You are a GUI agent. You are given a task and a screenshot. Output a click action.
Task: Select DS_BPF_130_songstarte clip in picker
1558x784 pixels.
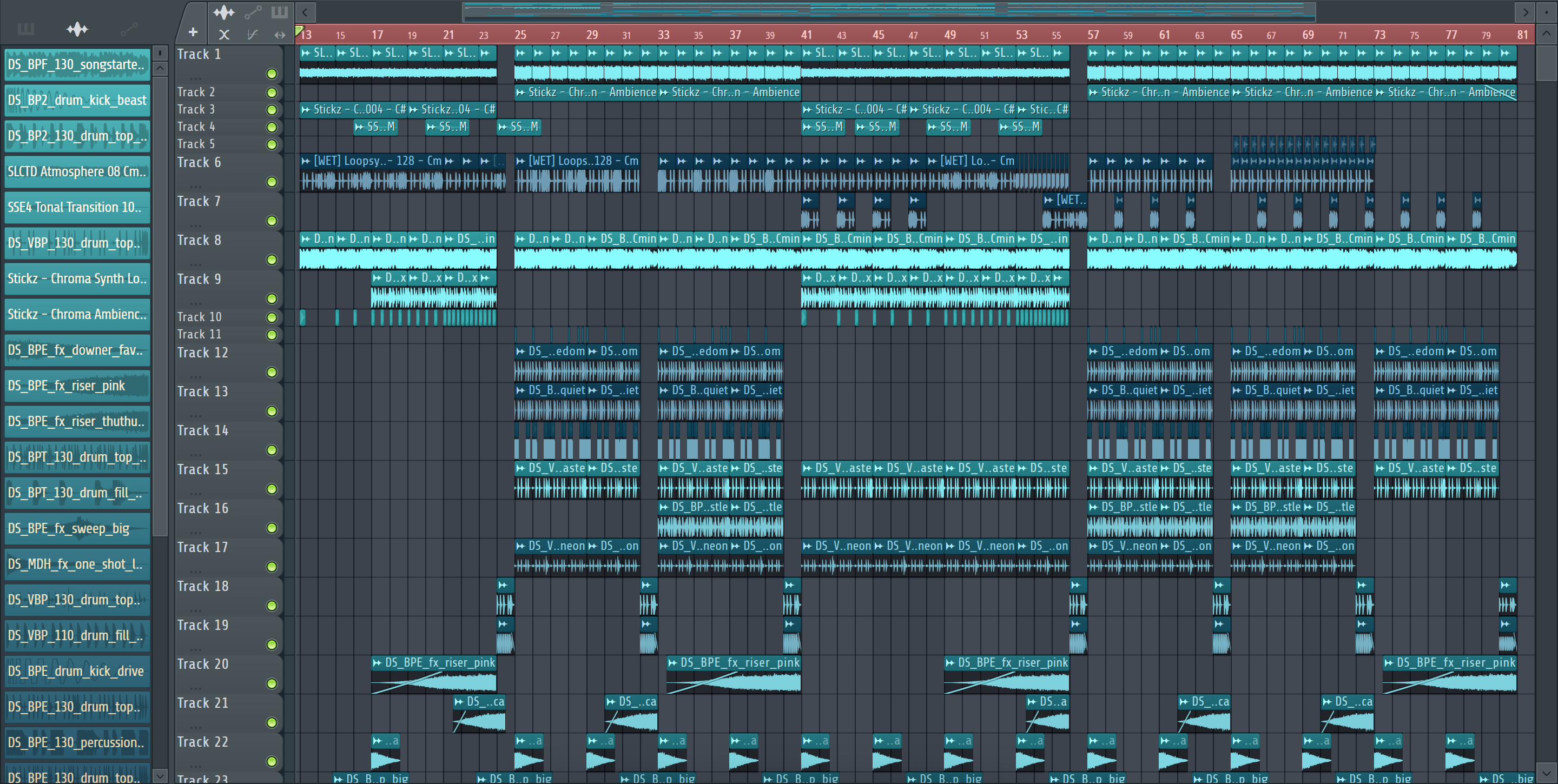pyautogui.click(x=77, y=65)
